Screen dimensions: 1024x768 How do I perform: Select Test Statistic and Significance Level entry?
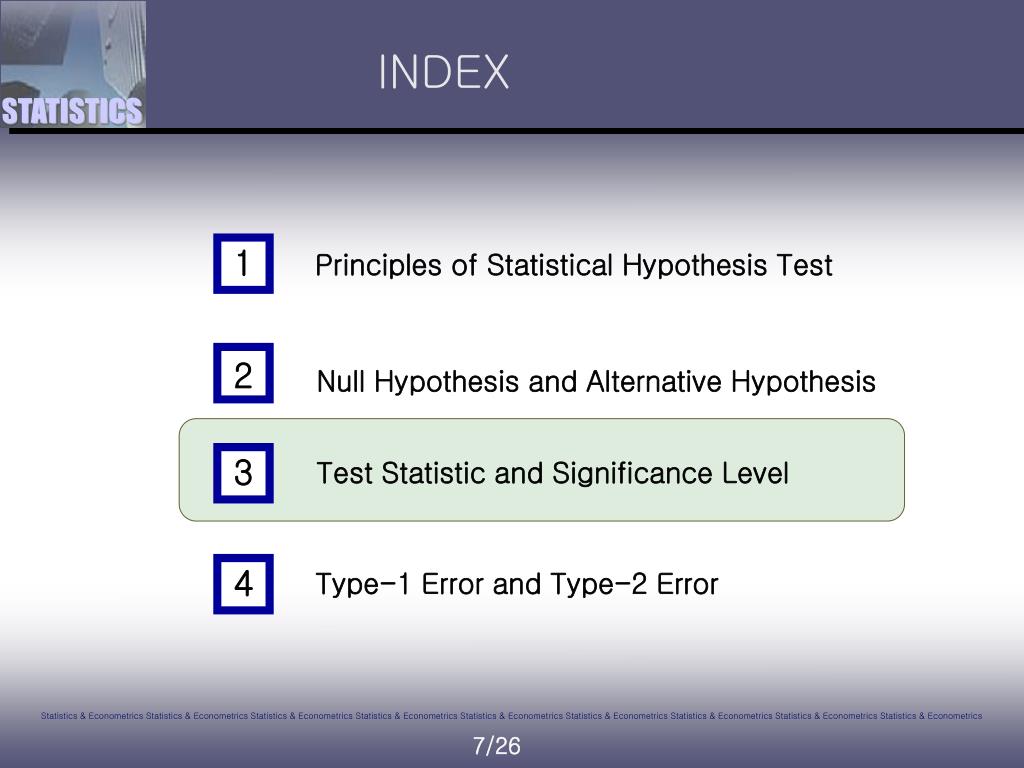[552, 473]
